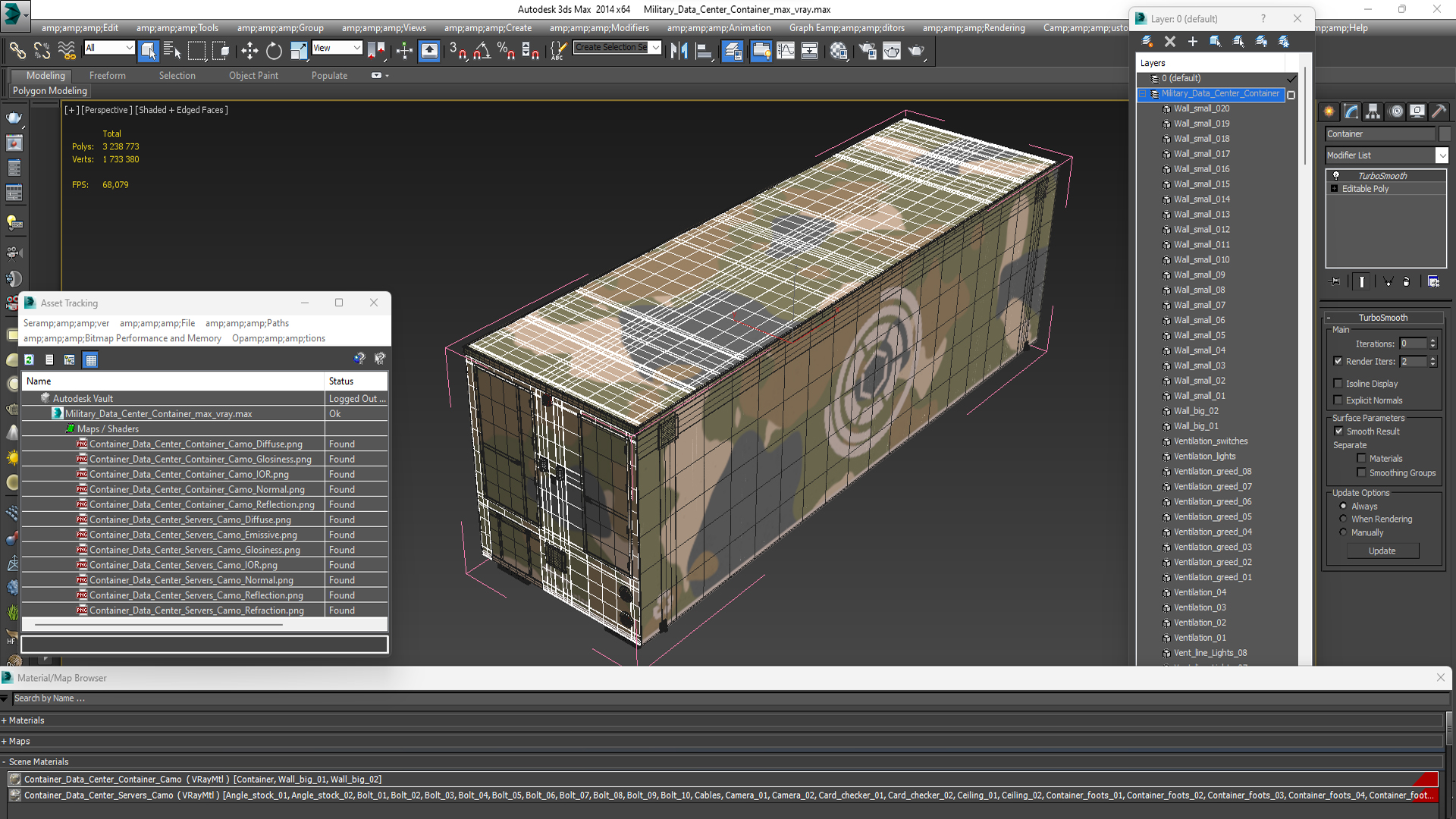Switch to the Freeform ribbon tab
The width and height of the screenshot is (1456, 819).
[x=108, y=75]
